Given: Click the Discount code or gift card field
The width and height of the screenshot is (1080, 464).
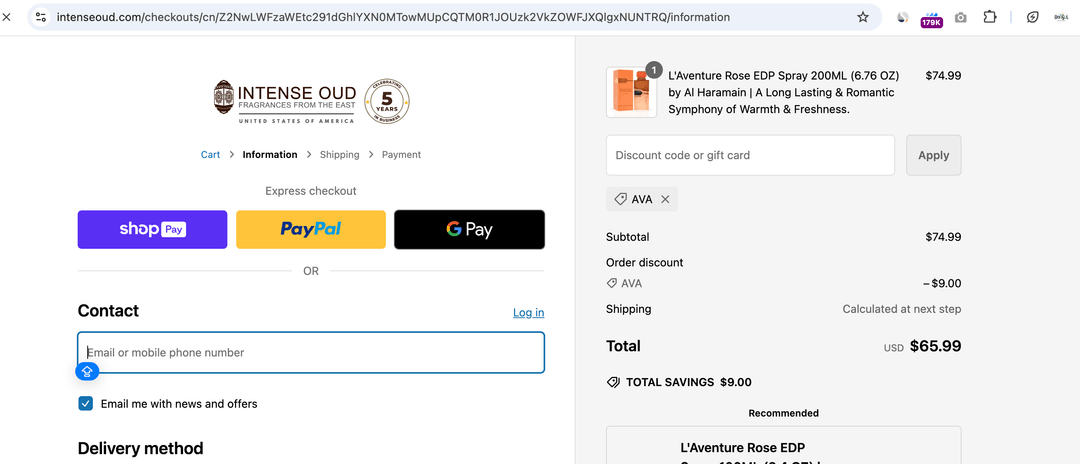Looking at the screenshot, I should pos(750,155).
